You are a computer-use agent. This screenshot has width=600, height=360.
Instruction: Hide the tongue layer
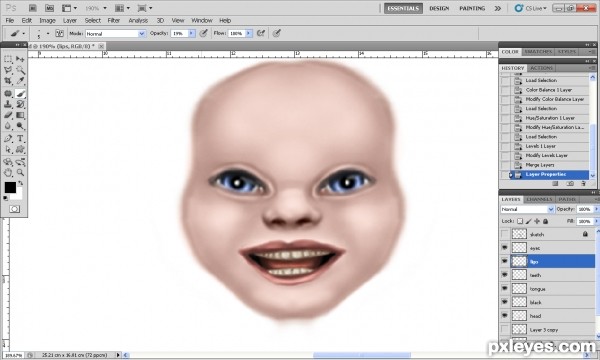(x=505, y=288)
